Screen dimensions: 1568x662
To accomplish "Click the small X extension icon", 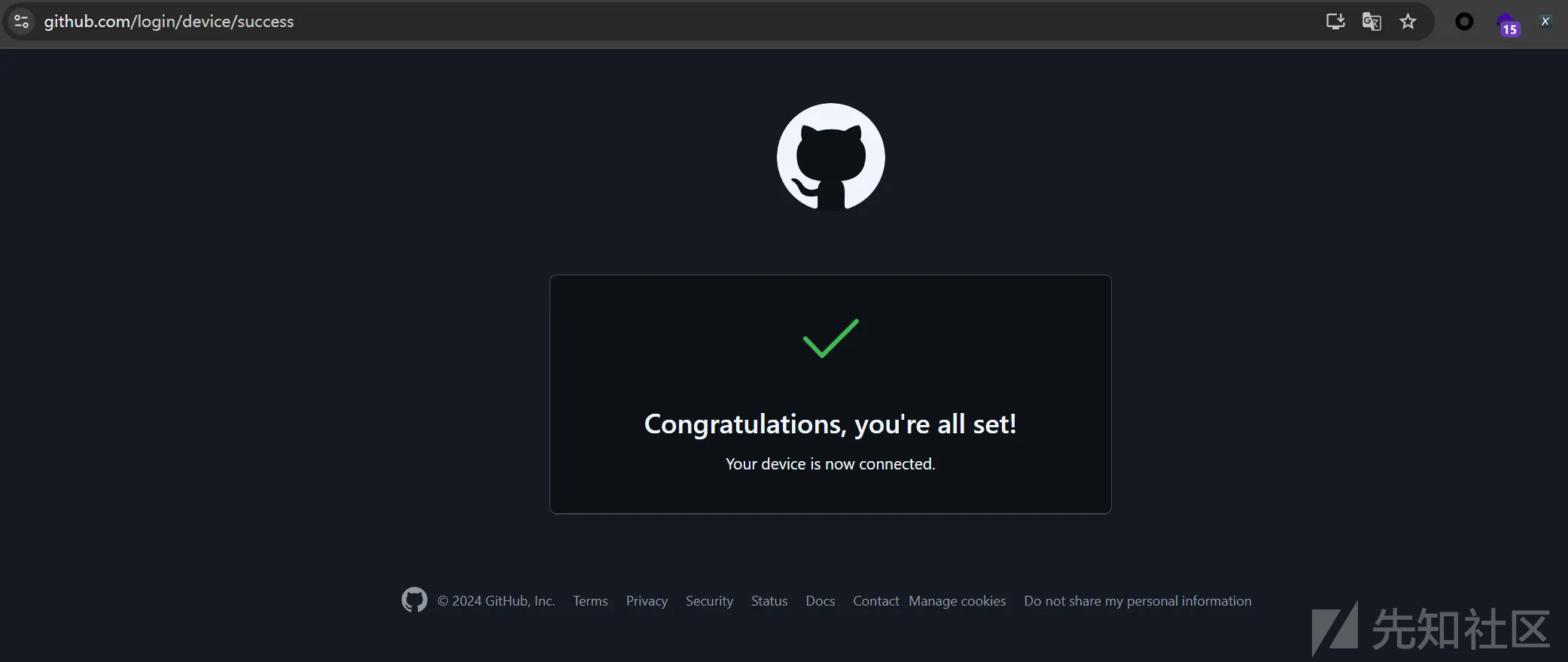I will coord(1545,21).
